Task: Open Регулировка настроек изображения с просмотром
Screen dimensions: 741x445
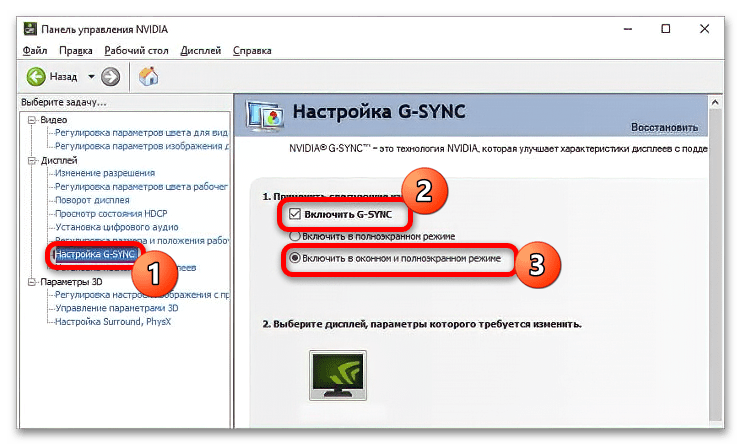Action: [x=142, y=295]
